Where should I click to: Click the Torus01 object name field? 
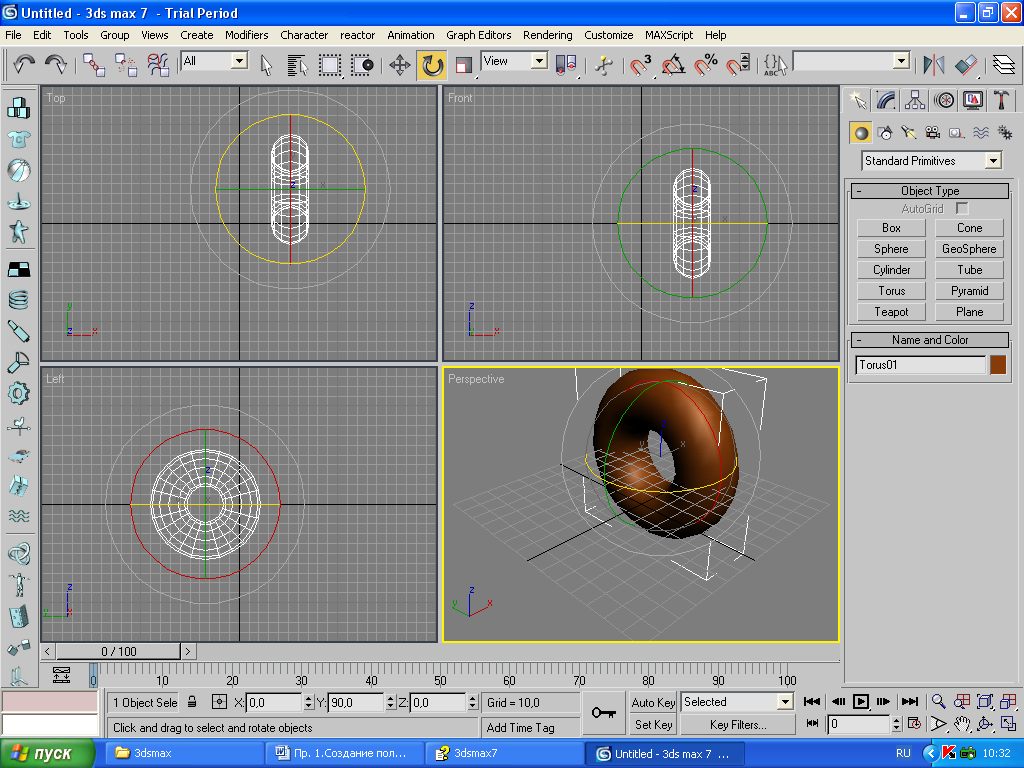920,365
